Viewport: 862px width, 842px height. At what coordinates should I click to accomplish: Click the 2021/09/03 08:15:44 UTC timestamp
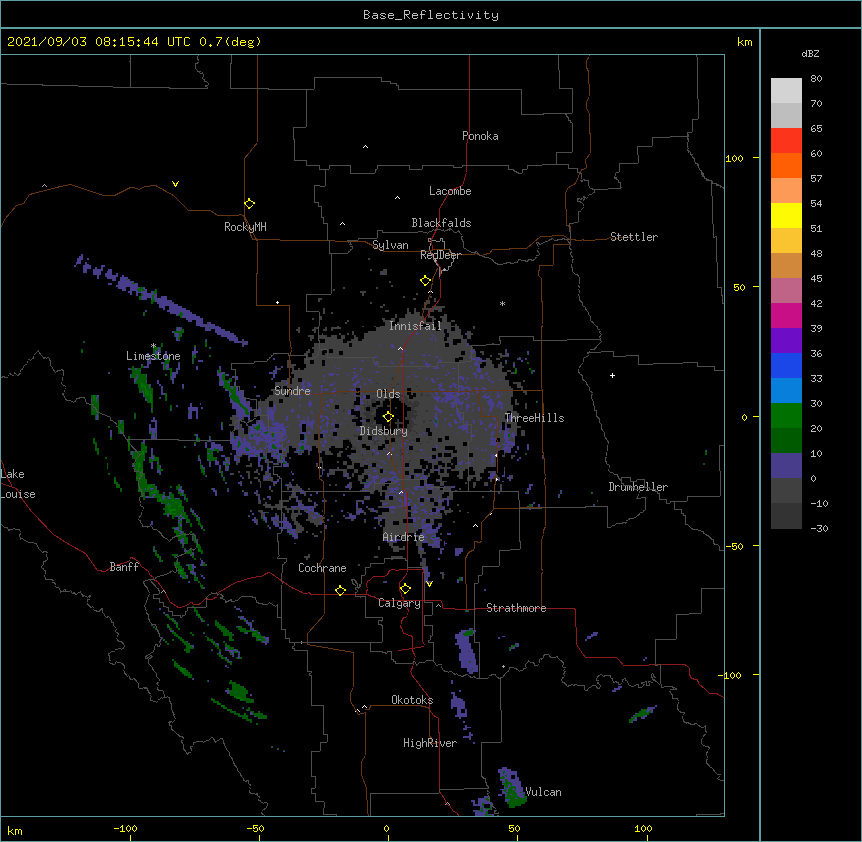coord(99,42)
